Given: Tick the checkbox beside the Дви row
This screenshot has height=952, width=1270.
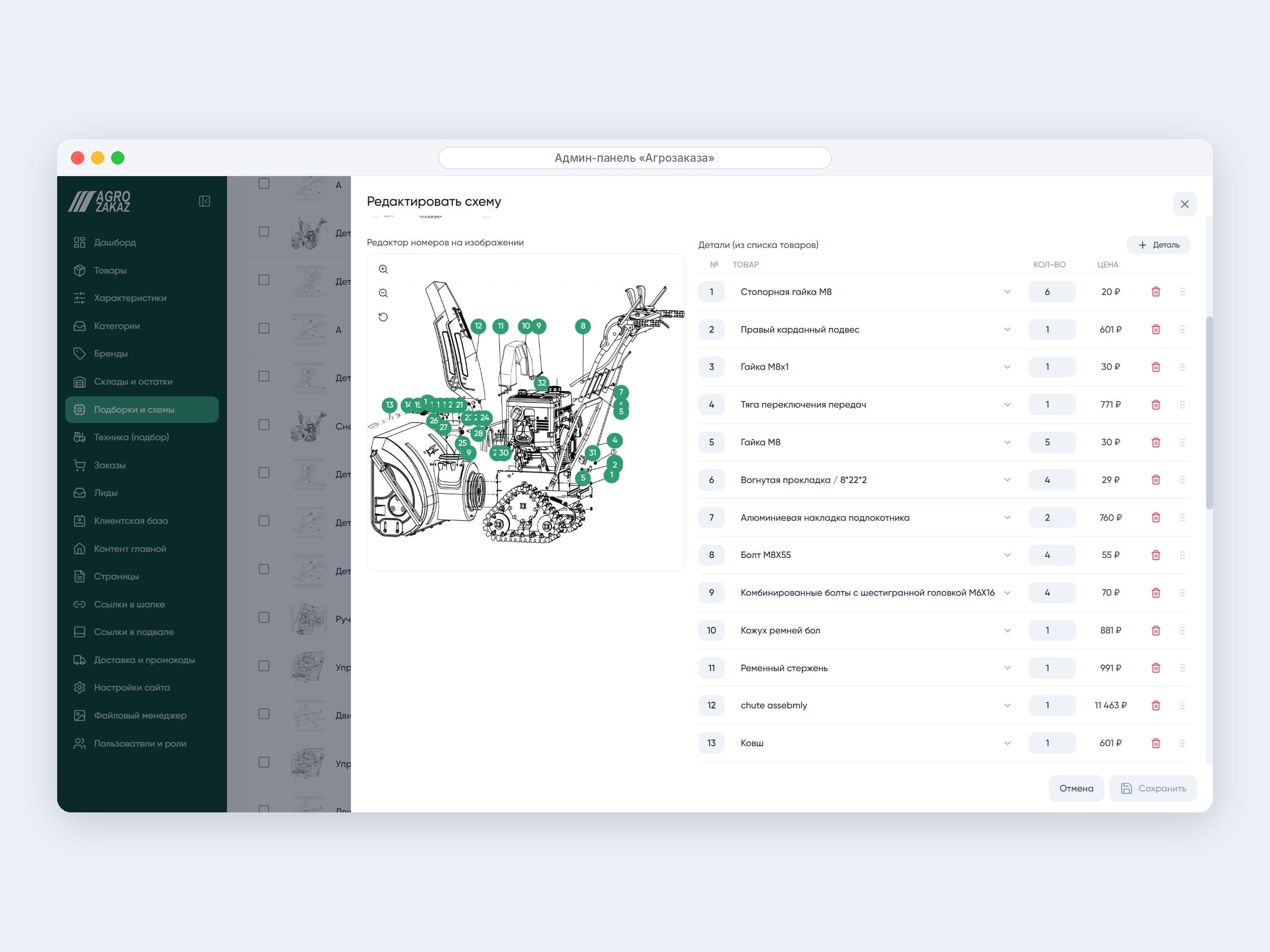Looking at the screenshot, I should coord(264,714).
